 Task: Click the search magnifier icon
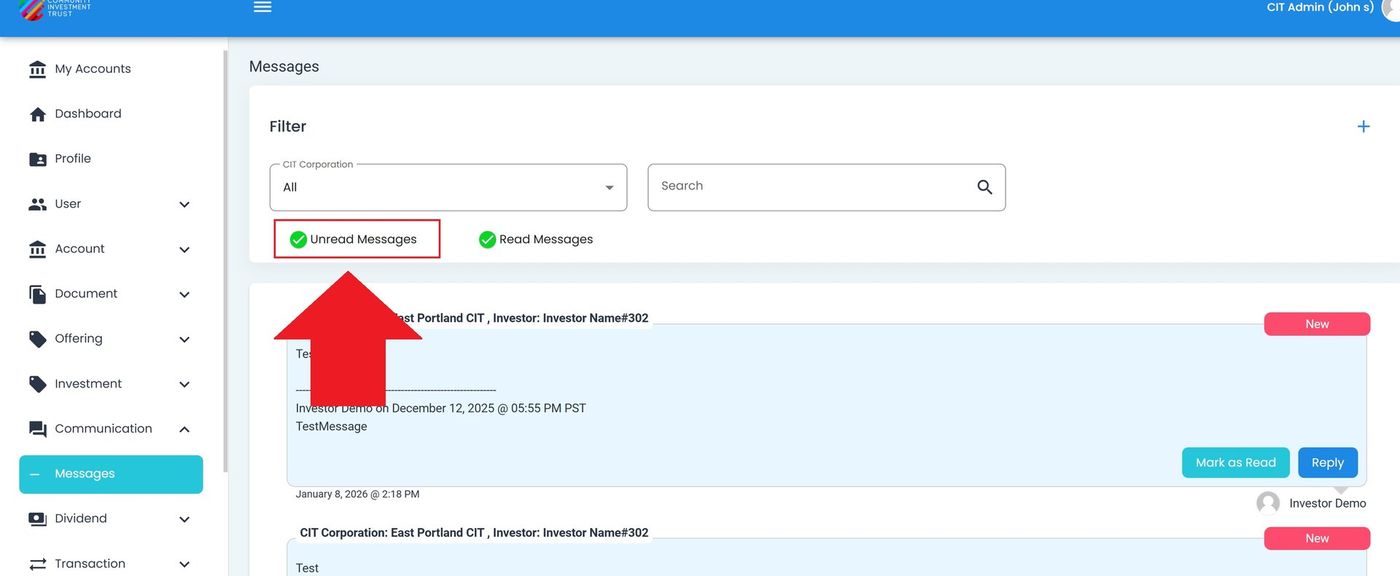coord(984,187)
